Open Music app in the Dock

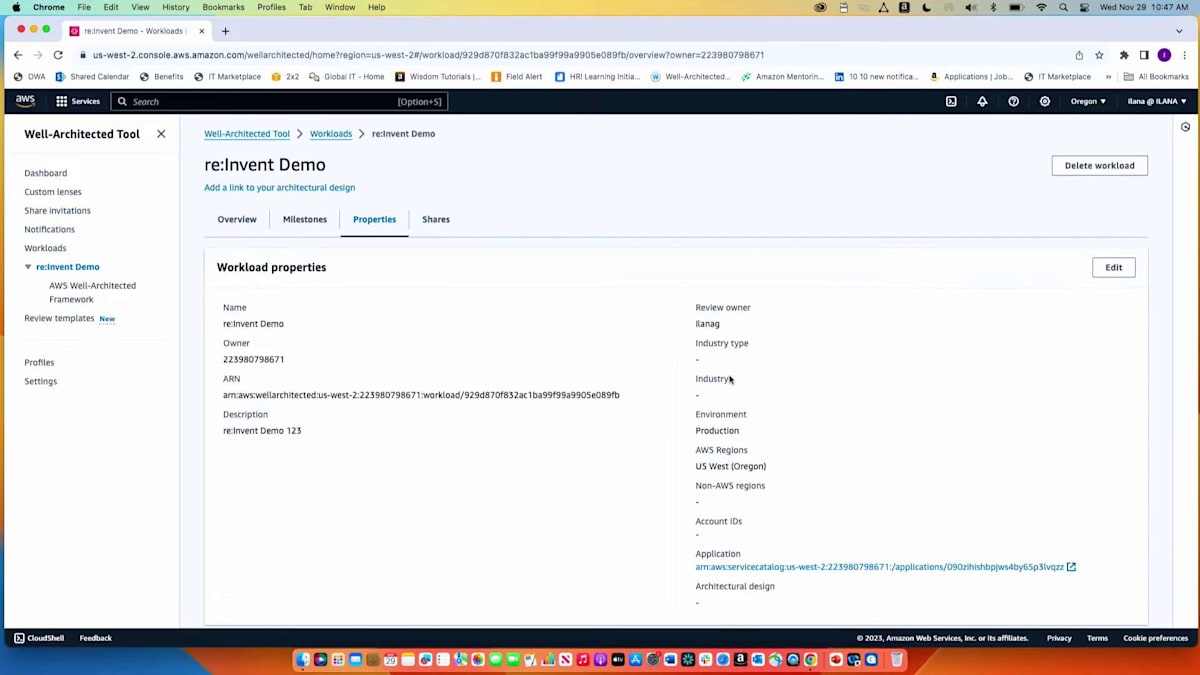[x=583, y=660]
